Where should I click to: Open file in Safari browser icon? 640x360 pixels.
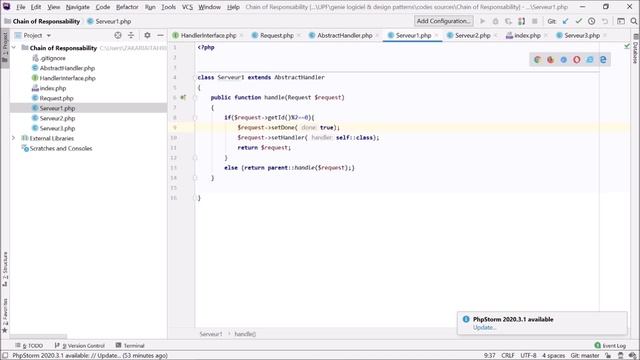(x=564, y=60)
